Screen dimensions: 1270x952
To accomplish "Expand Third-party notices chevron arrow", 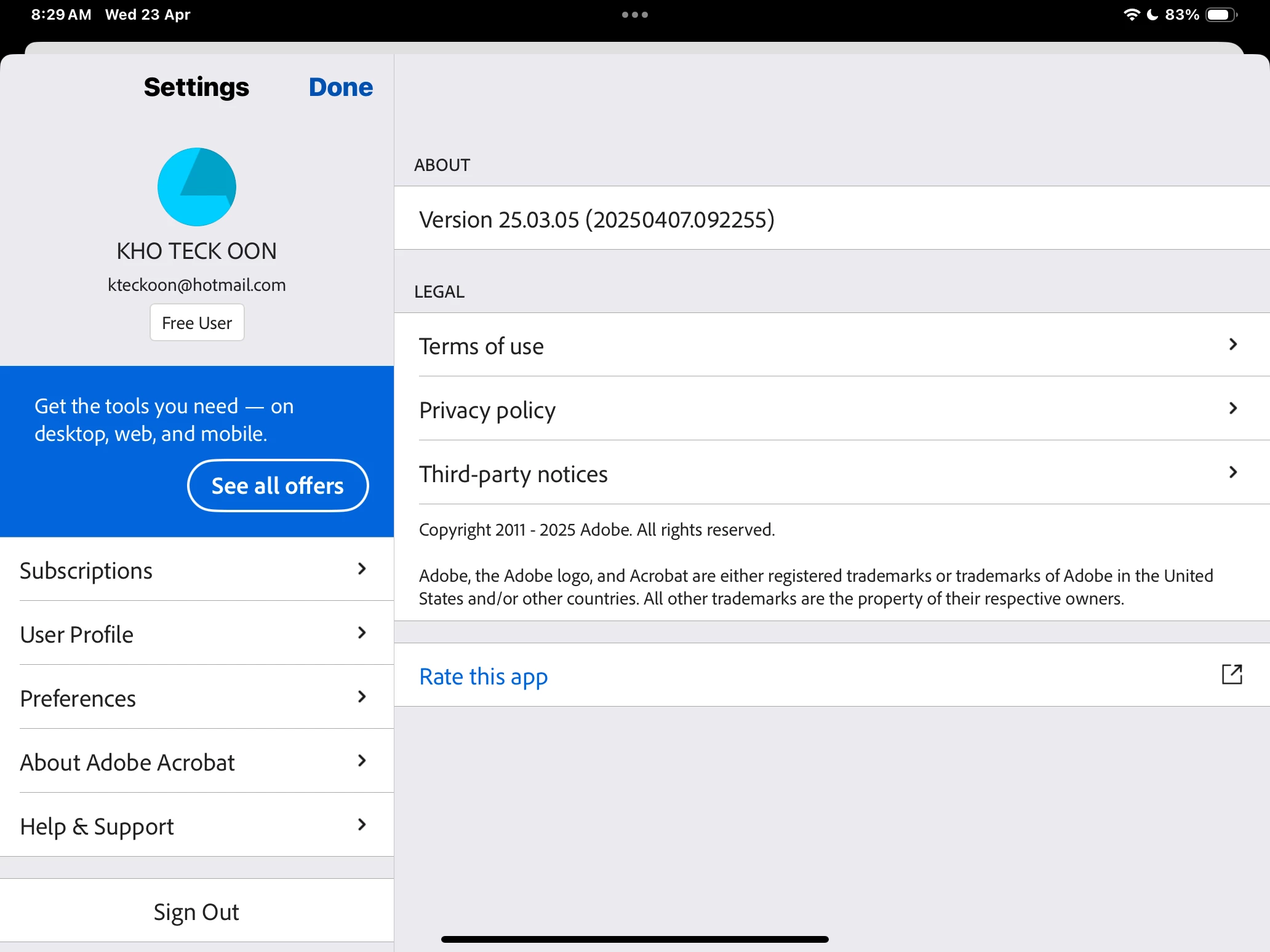I will tap(1232, 472).
